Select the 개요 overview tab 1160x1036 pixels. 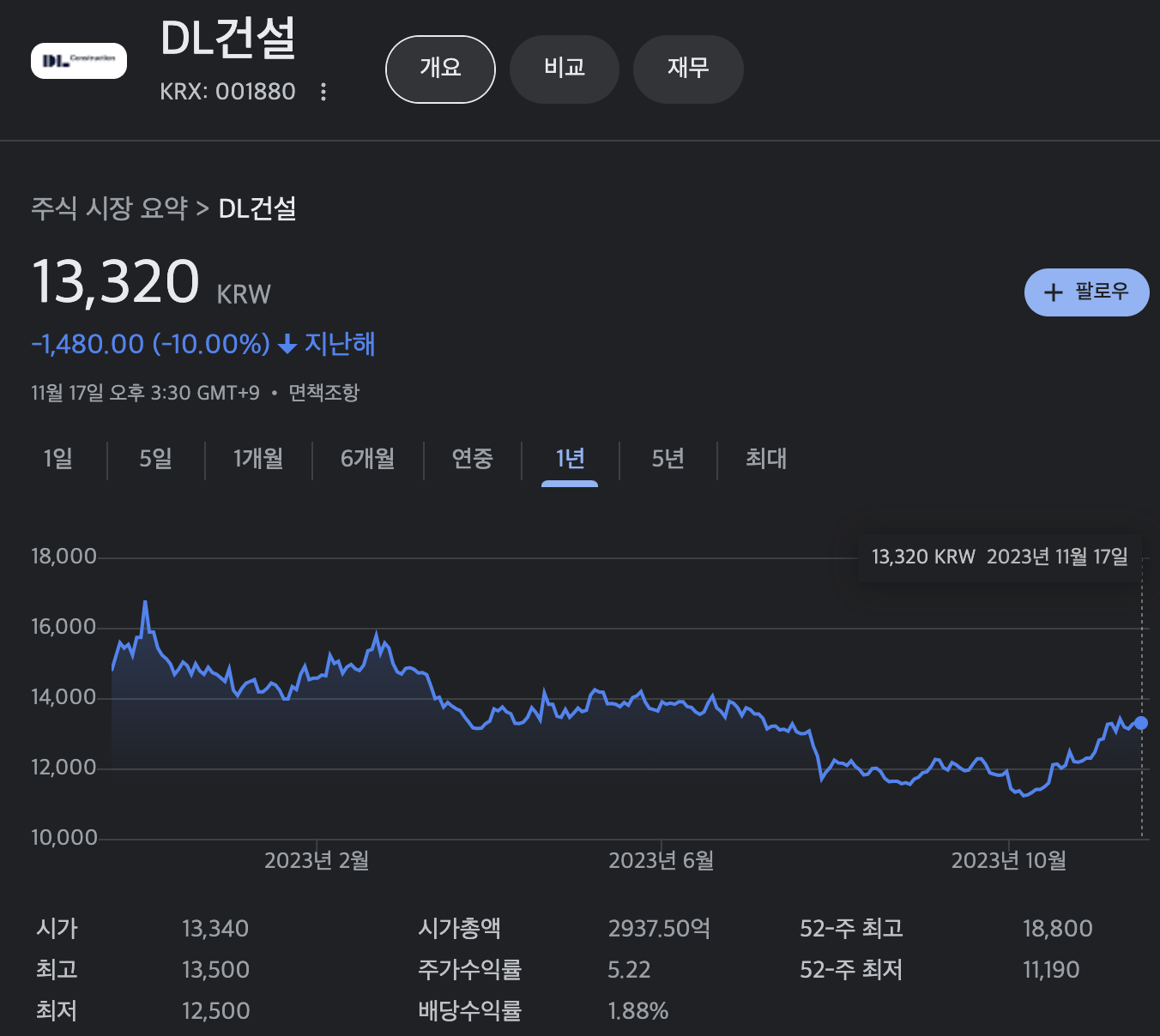[x=441, y=69]
